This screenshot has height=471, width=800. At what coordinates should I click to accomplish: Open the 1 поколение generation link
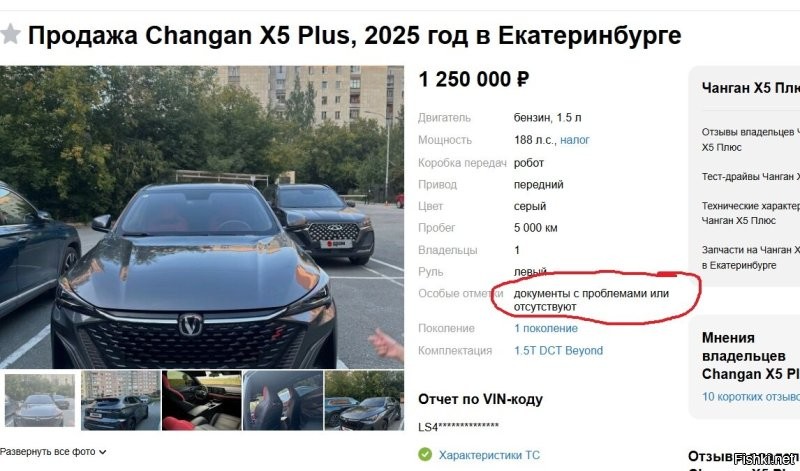[546, 328]
